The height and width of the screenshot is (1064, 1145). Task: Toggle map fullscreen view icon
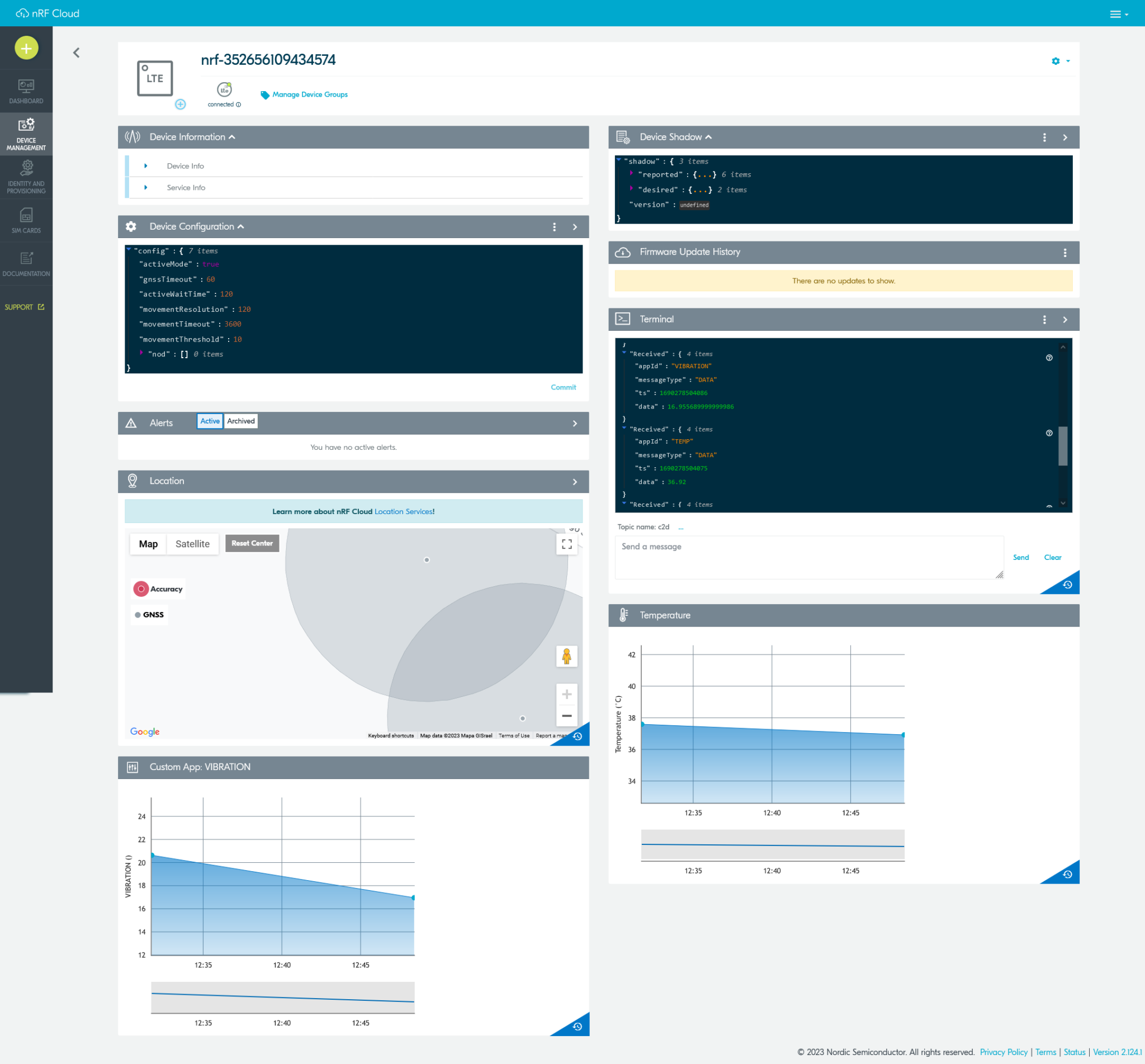567,544
